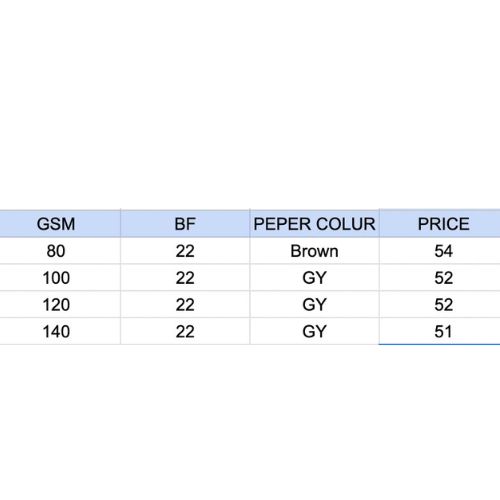Click the GY cell in the 120 GSM row
This screenshot has width=500, height=500.
(314, 304)
